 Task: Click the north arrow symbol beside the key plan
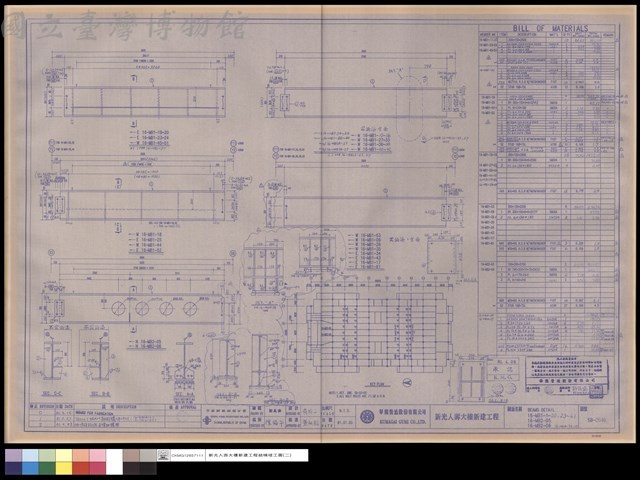407,382
